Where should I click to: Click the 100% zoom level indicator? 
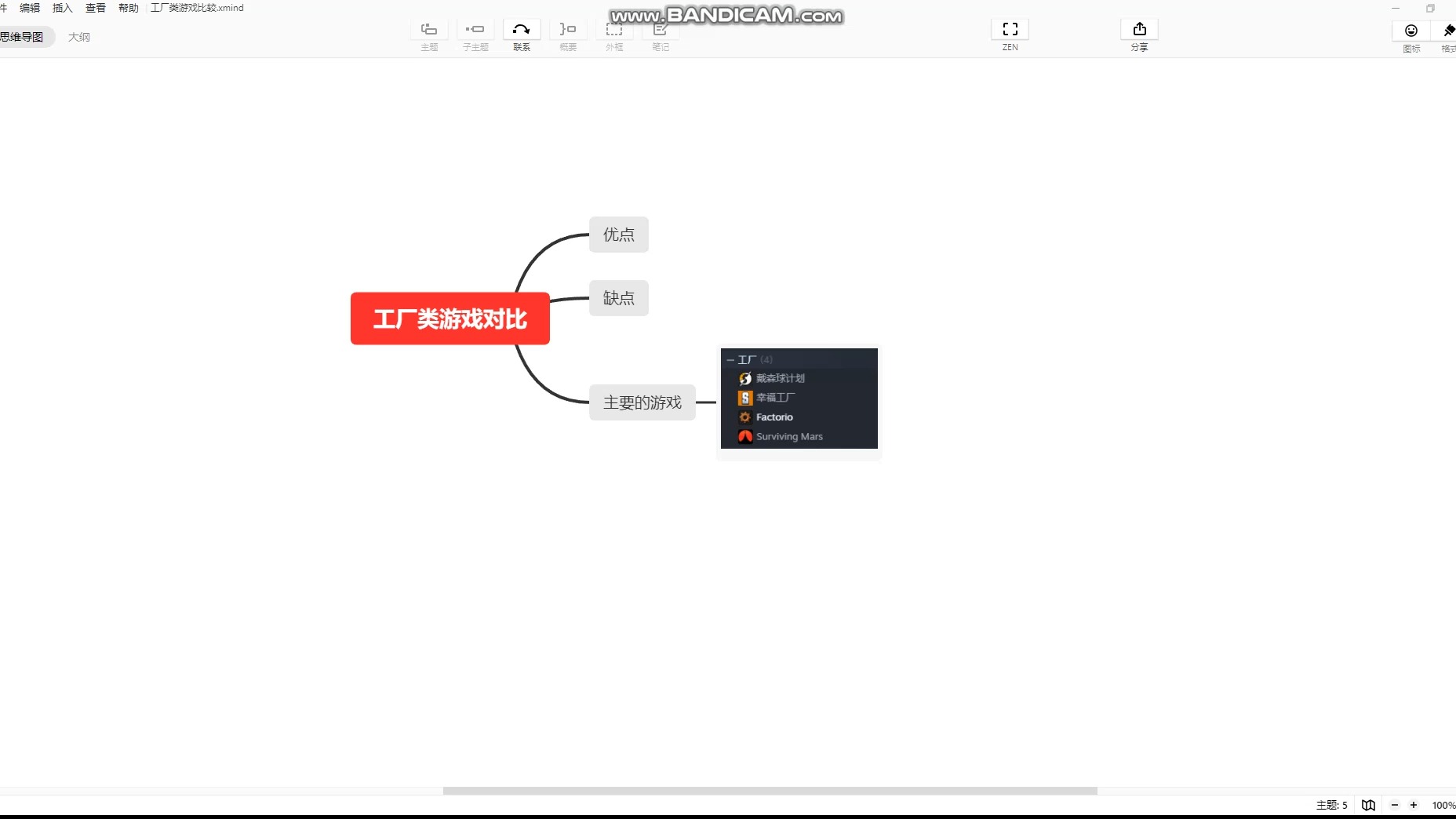coord(1443,805)
